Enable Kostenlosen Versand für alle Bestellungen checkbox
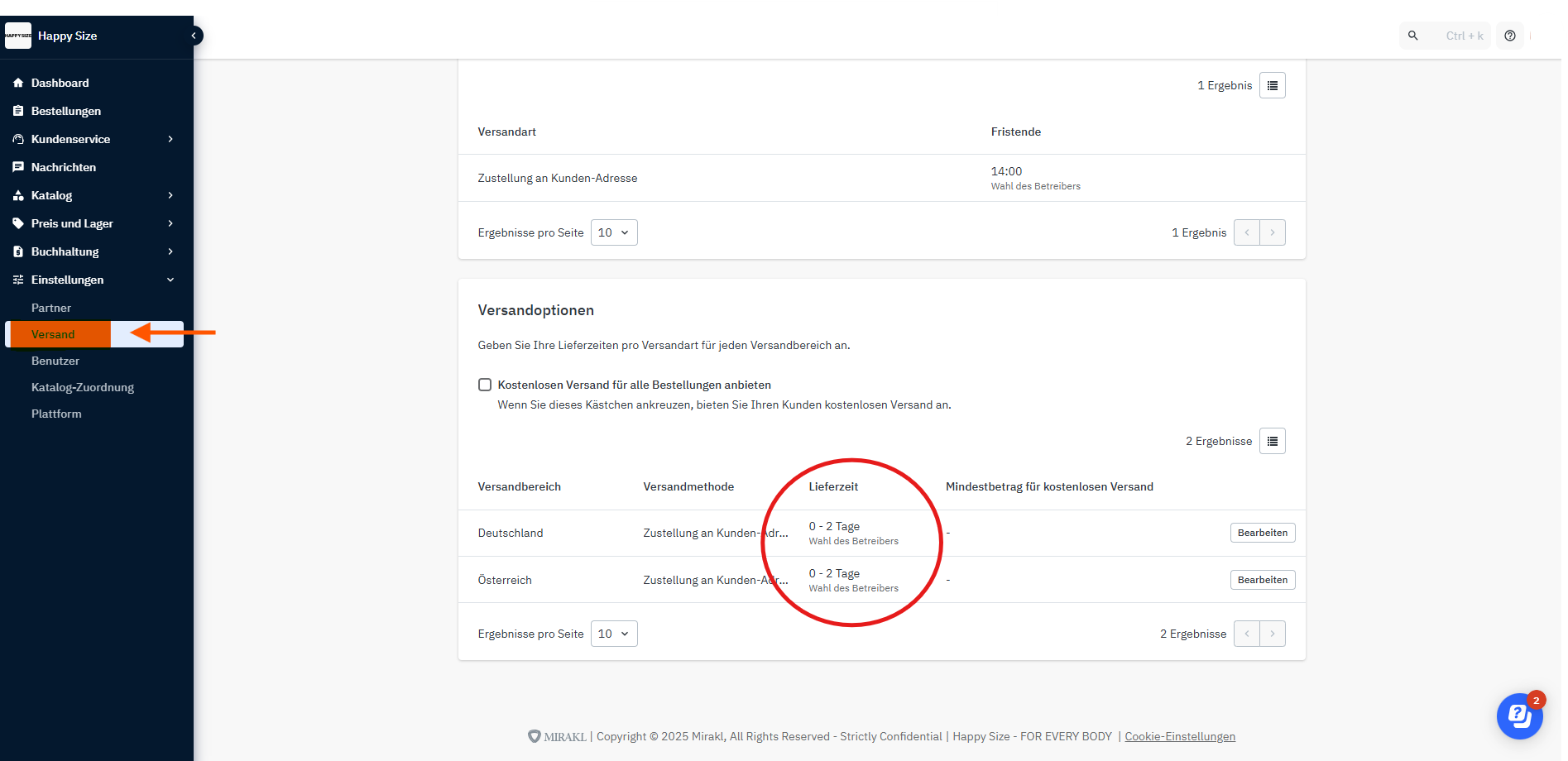 tap(485, 385)
